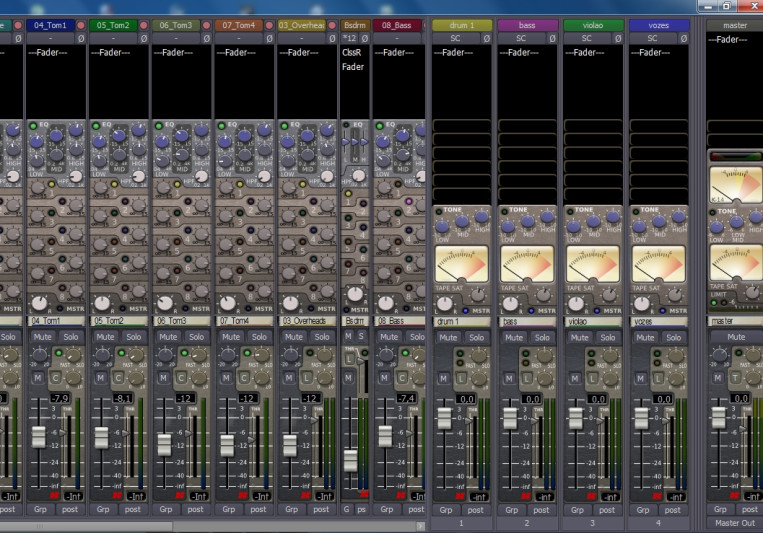
Task: Open the drum 1 bus name menu
Action: pyautogui.click(x=462, y=25)
